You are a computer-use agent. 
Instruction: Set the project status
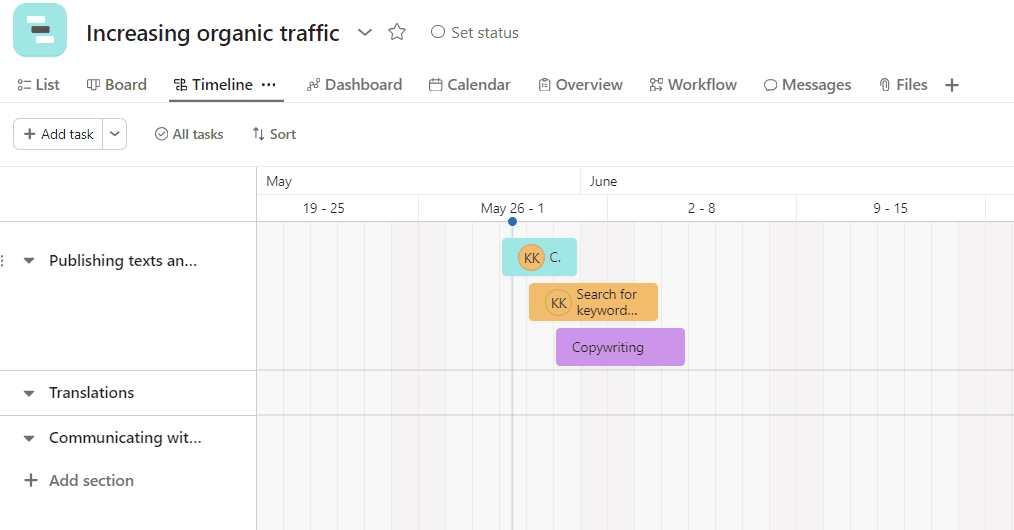[475, 32]
